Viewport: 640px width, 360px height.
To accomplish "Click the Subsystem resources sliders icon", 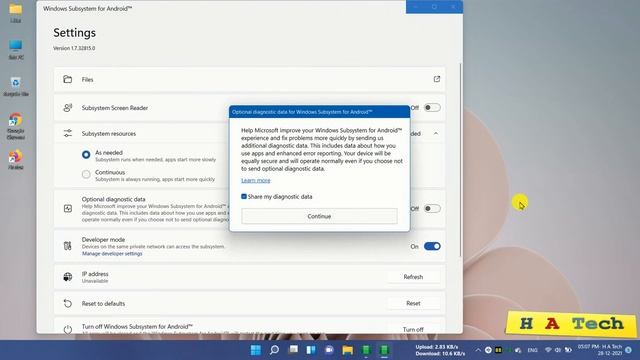I will tap(68, 133).
